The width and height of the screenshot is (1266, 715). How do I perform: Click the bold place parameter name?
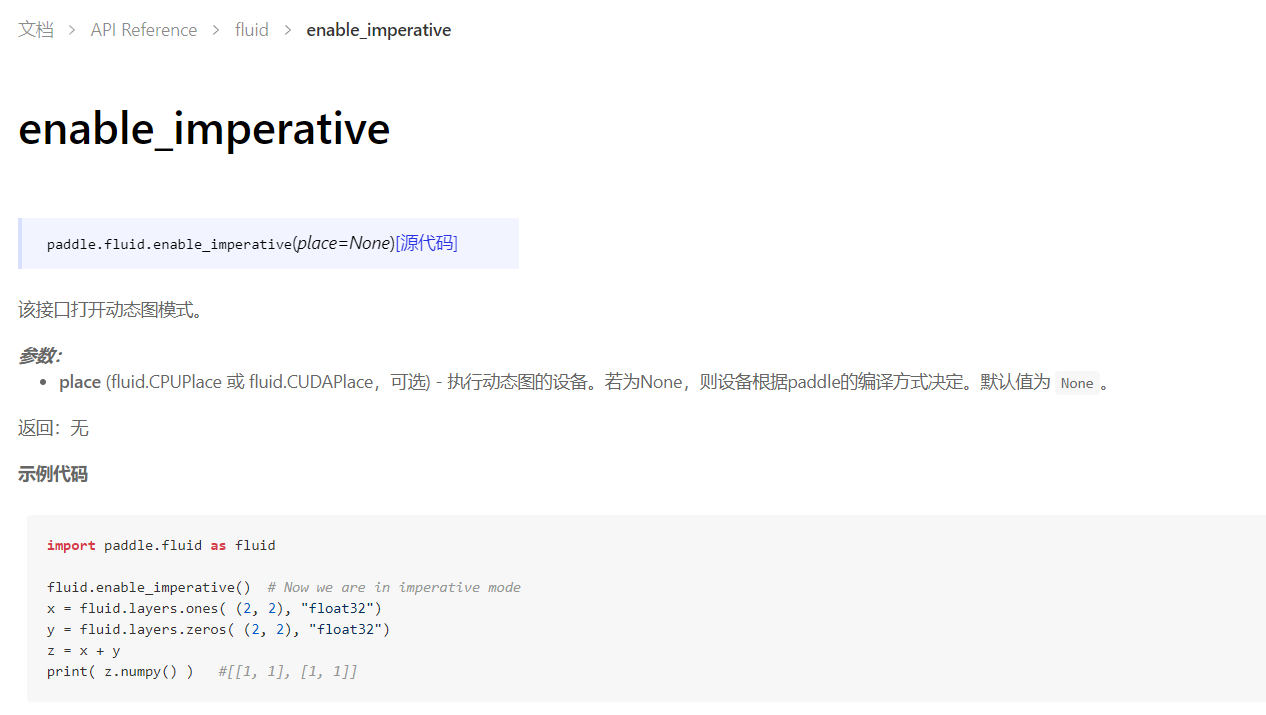coord(80,382)
